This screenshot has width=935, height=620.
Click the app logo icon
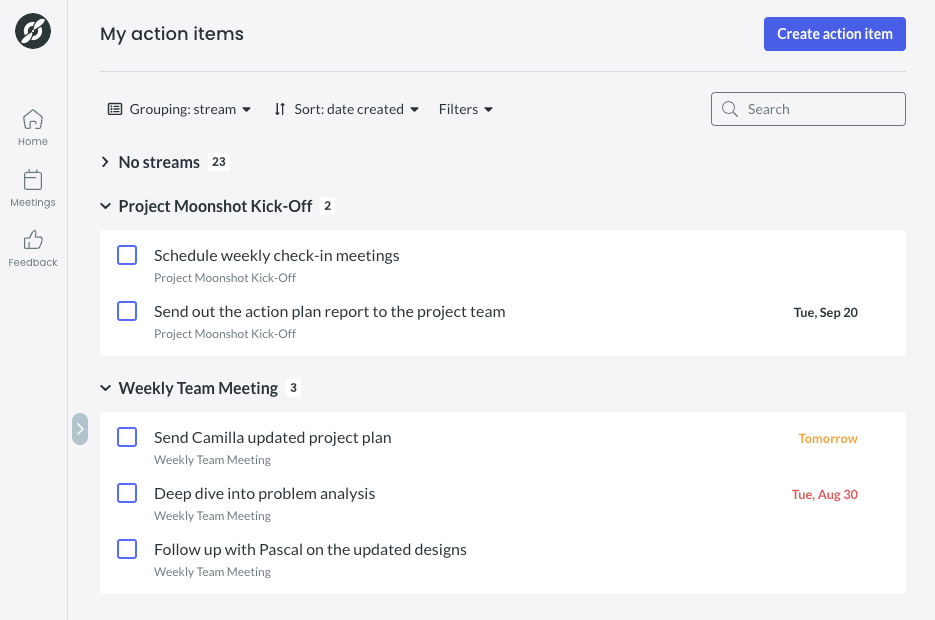(33, 31)
